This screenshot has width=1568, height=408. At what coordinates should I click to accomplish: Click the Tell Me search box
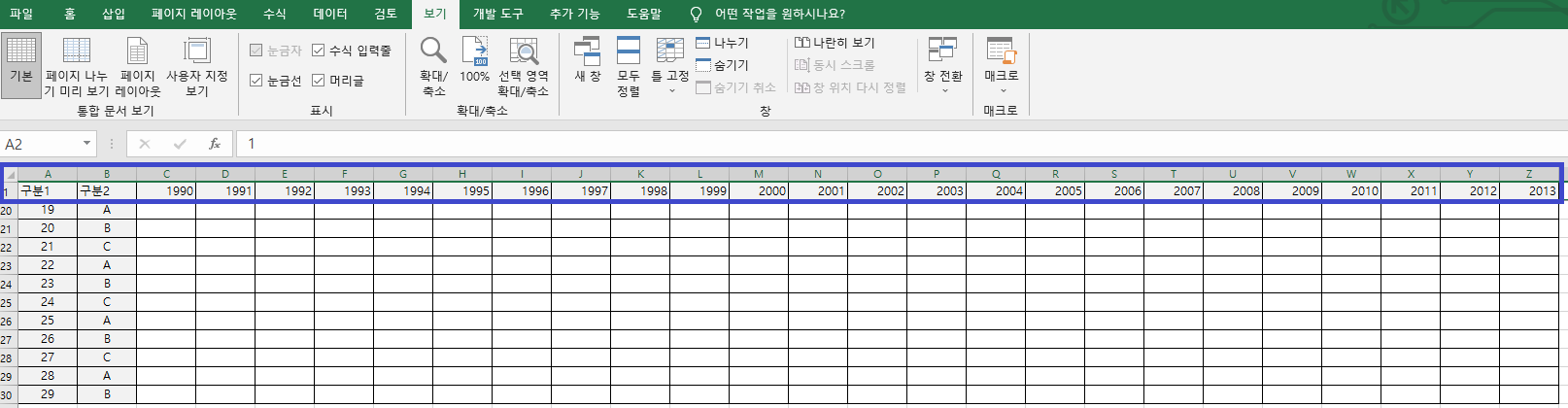tap(780, 14)
